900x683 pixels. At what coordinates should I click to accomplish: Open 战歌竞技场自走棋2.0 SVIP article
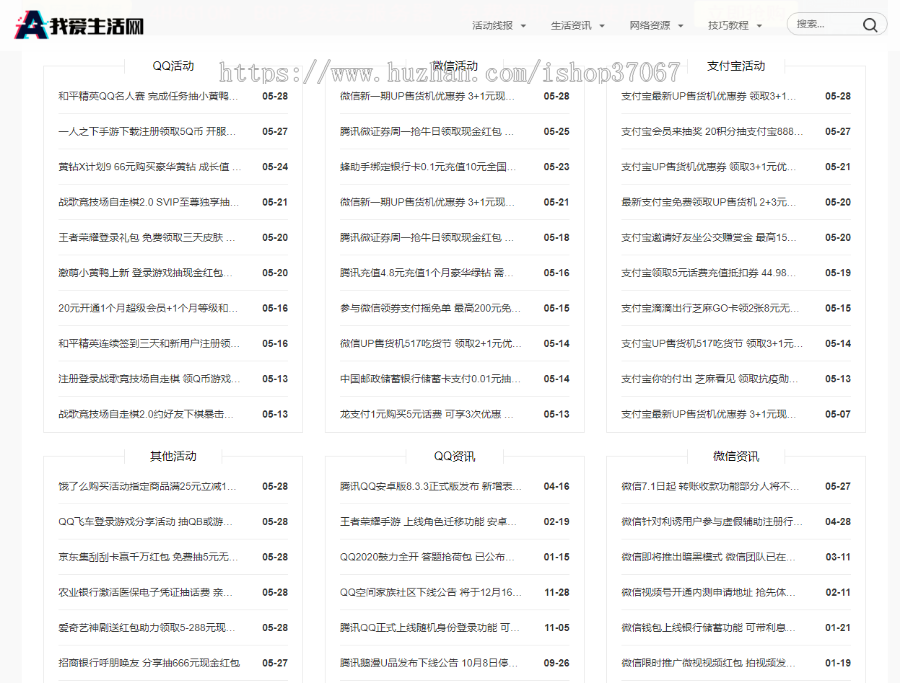(x=148, y=202)
